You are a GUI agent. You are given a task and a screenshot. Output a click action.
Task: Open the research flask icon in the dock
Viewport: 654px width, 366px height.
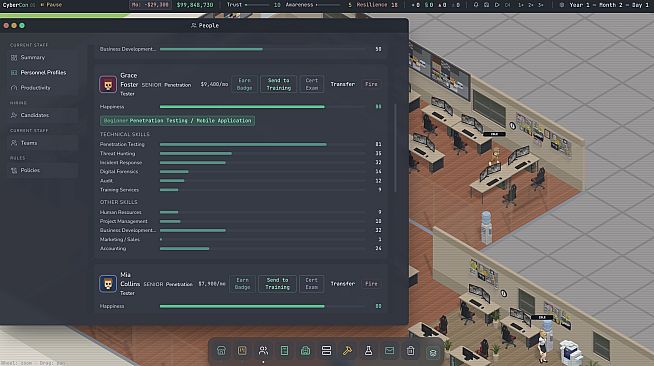[x=368, y=351]
